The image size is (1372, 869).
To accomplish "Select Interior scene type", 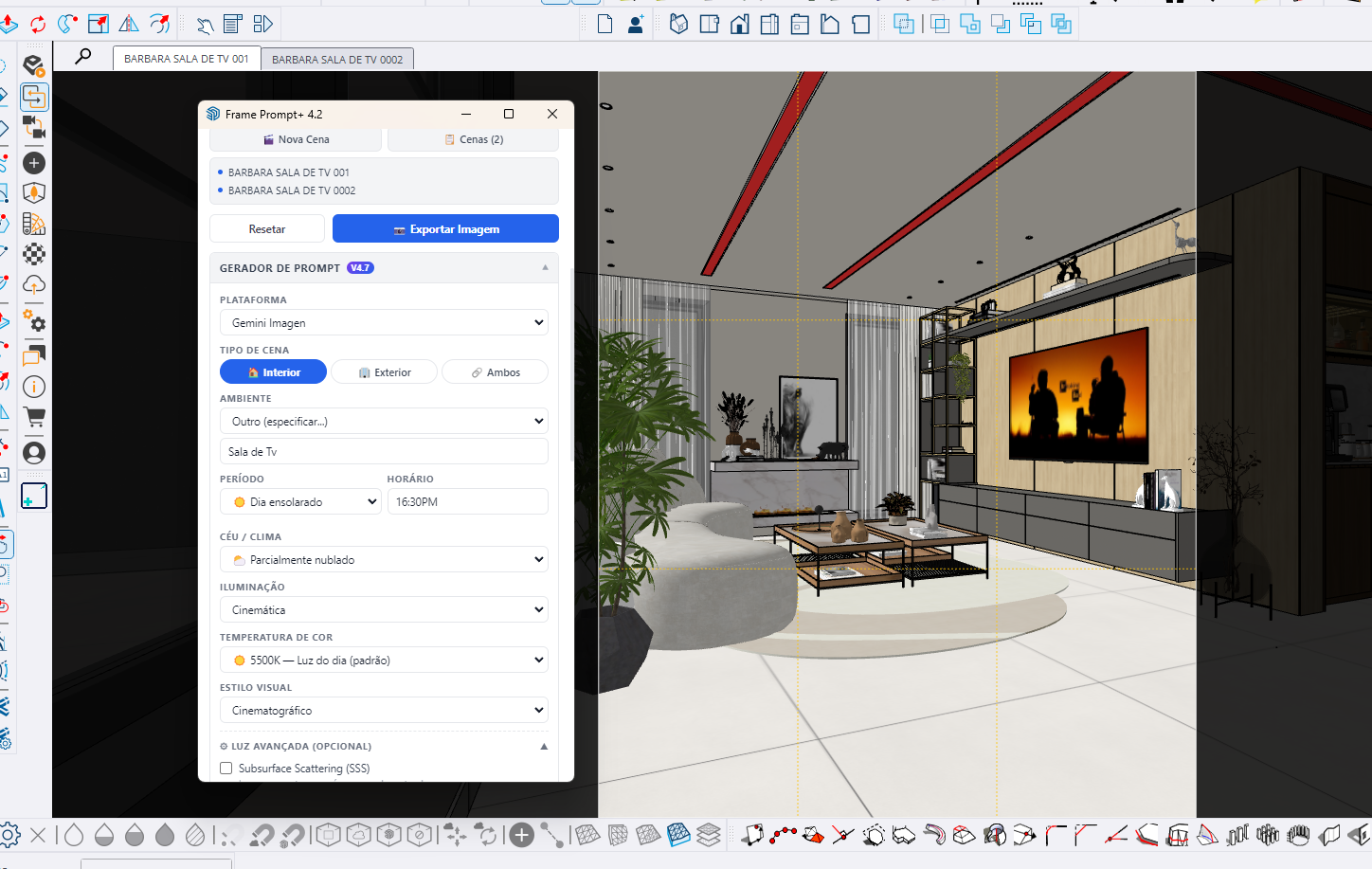I will tap(273, 372).
